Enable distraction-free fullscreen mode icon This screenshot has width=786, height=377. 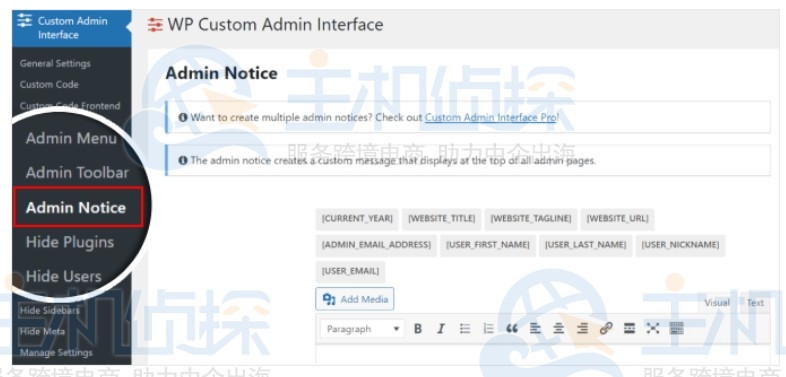[x=652, y=329]
